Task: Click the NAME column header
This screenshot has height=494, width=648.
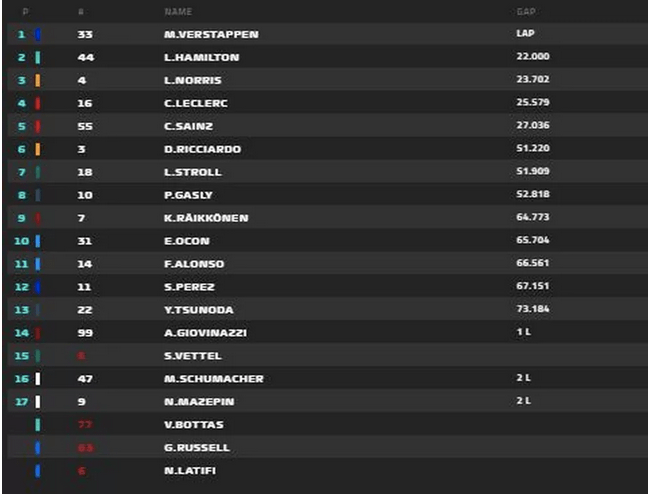Action: [177, 12]
